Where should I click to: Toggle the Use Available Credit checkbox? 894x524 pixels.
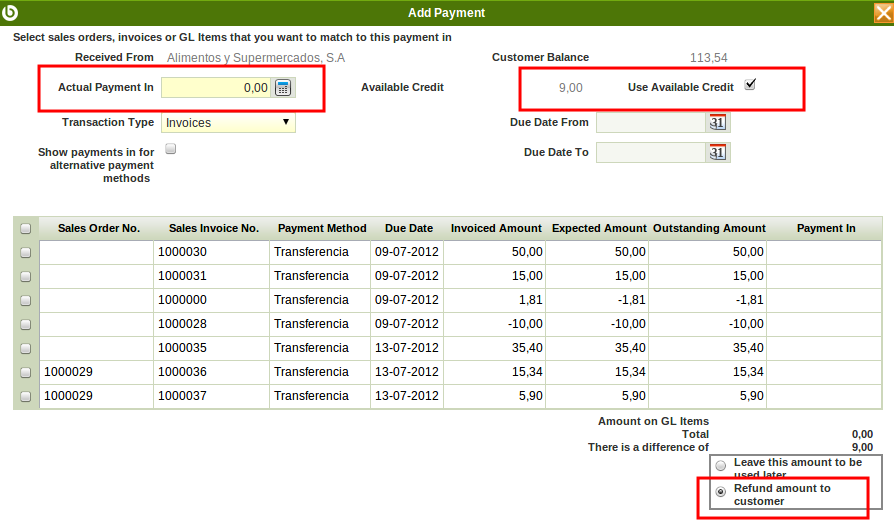(750, 85)
